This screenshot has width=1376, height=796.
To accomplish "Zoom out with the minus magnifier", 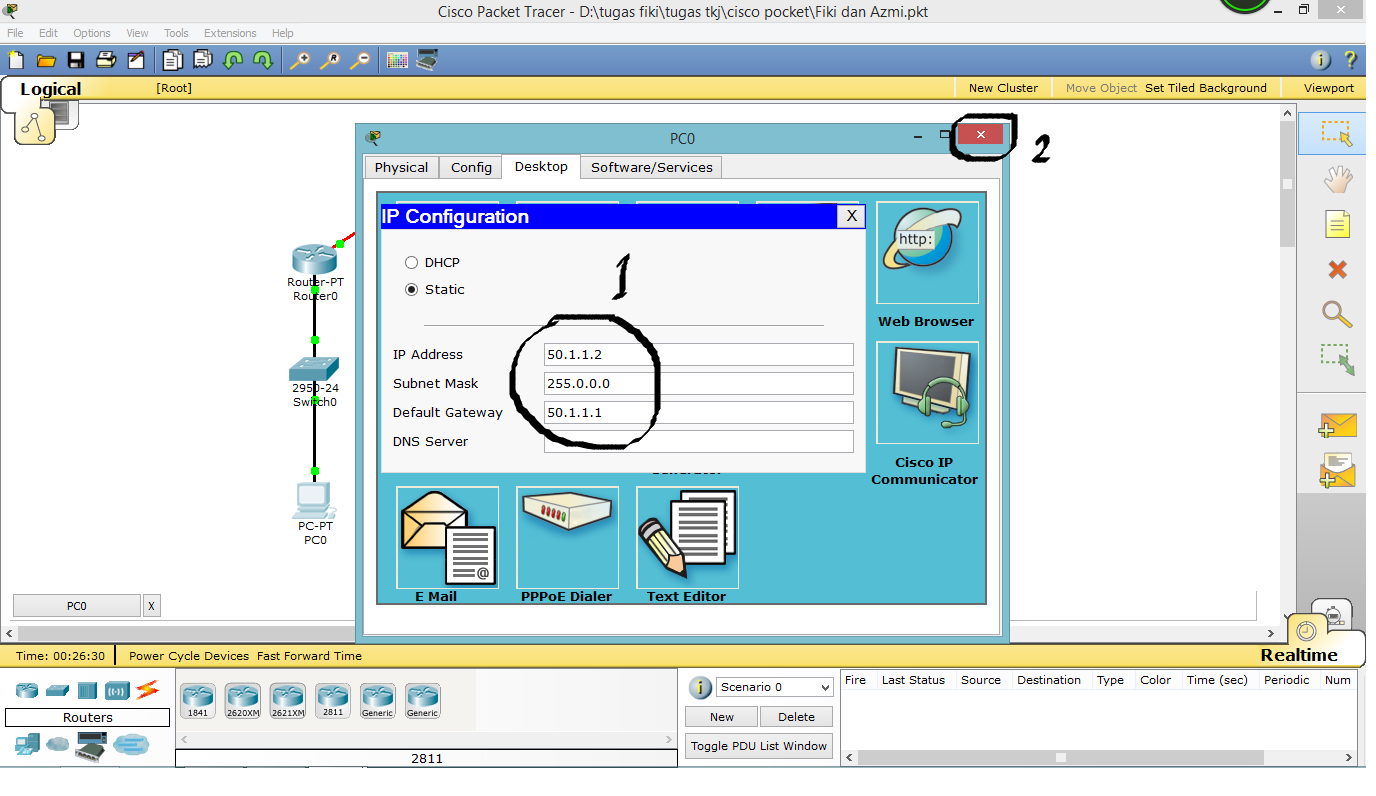I will (x=359, y=60).
